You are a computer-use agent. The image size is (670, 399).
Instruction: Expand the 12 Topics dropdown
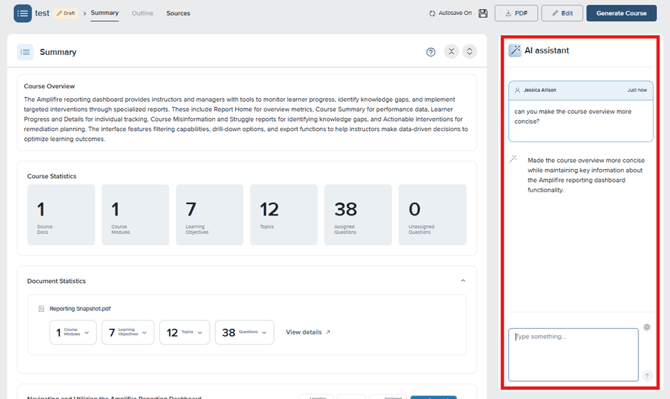point(185,332)
